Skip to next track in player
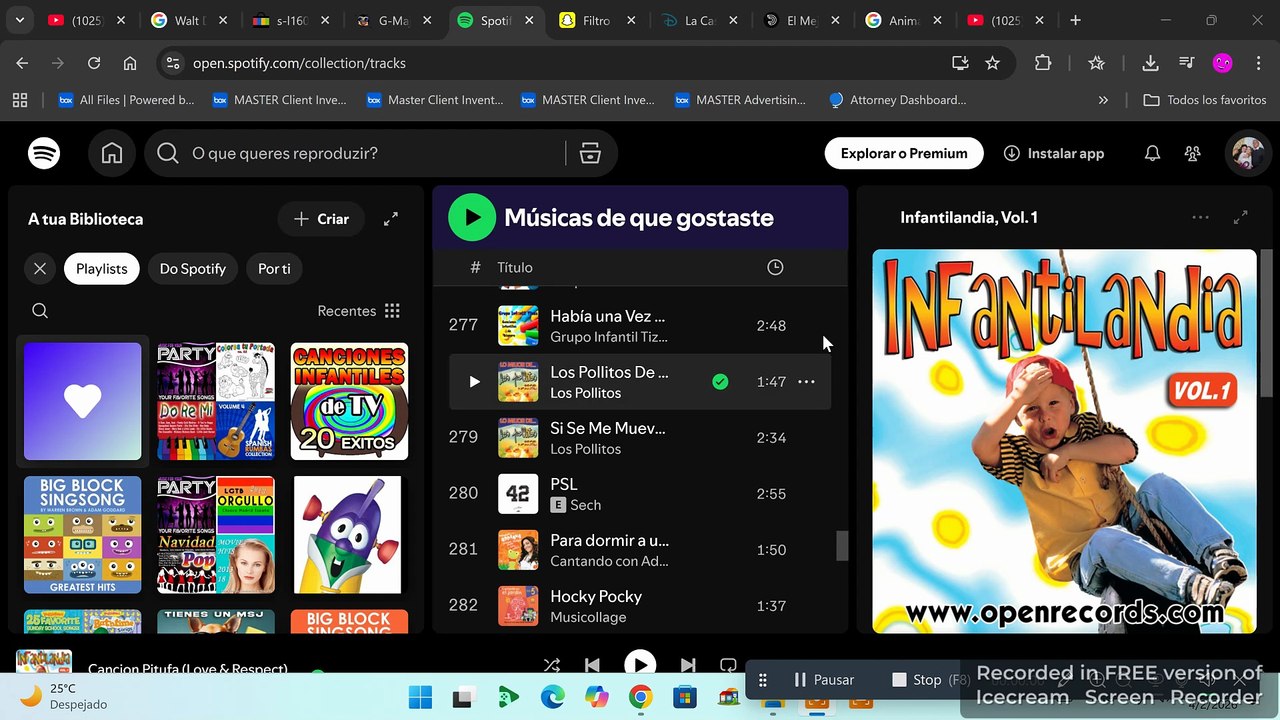 coord(688,665)
